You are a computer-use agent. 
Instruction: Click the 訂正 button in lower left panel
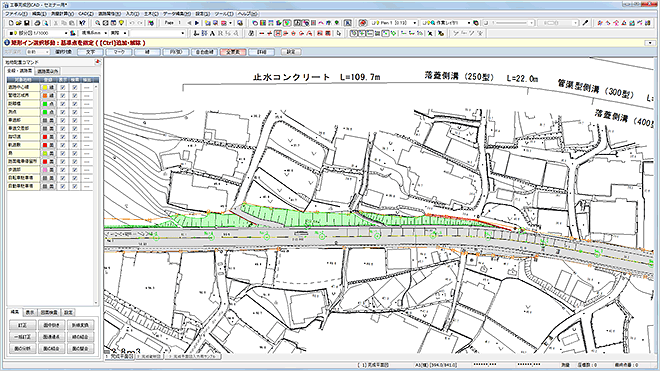pyautogui.click(x=22, y=325)
